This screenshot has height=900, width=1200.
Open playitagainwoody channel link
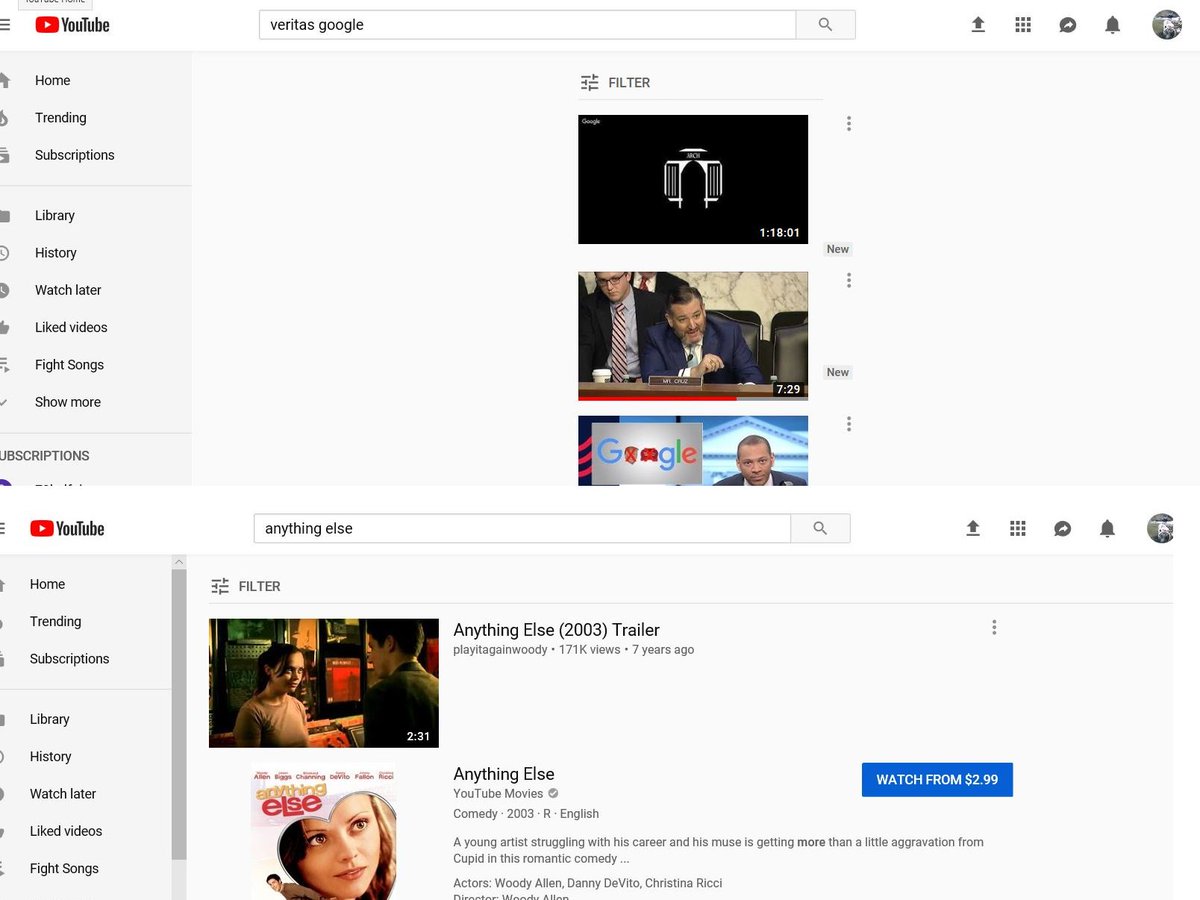click(500, 650)
